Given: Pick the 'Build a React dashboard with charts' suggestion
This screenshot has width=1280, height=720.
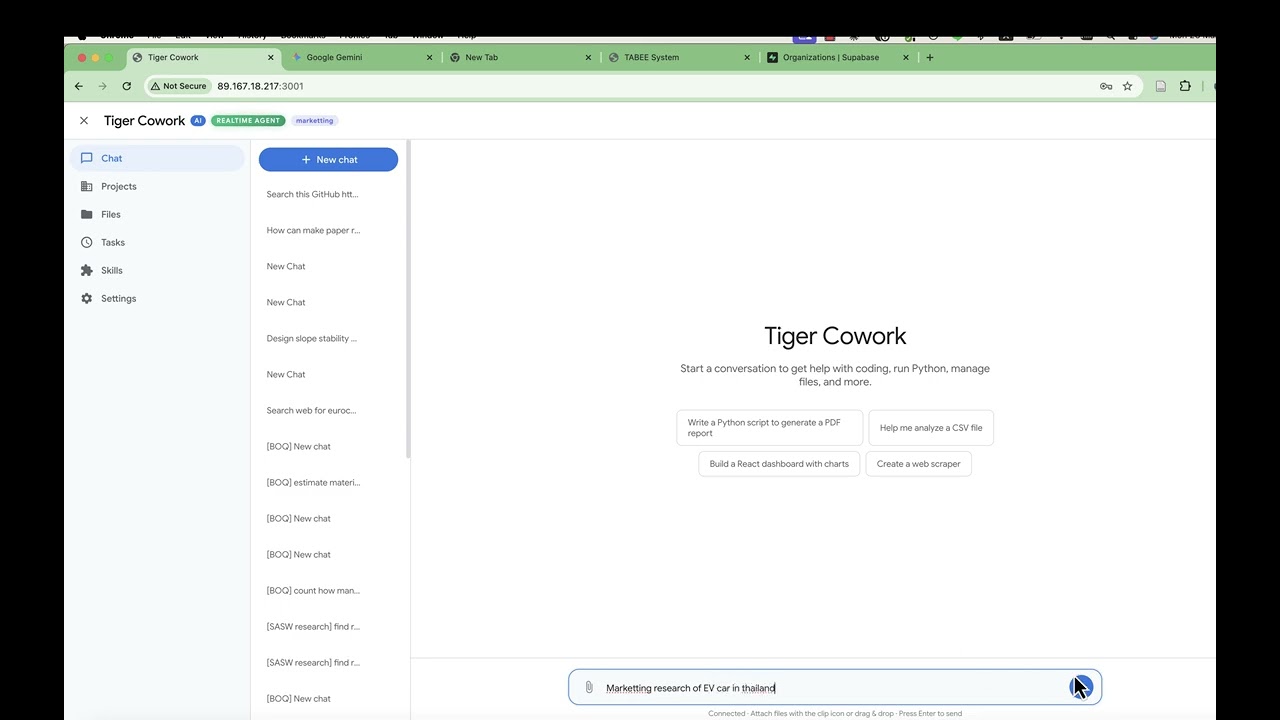Looking at the screenshot, I should pos(779,464).
